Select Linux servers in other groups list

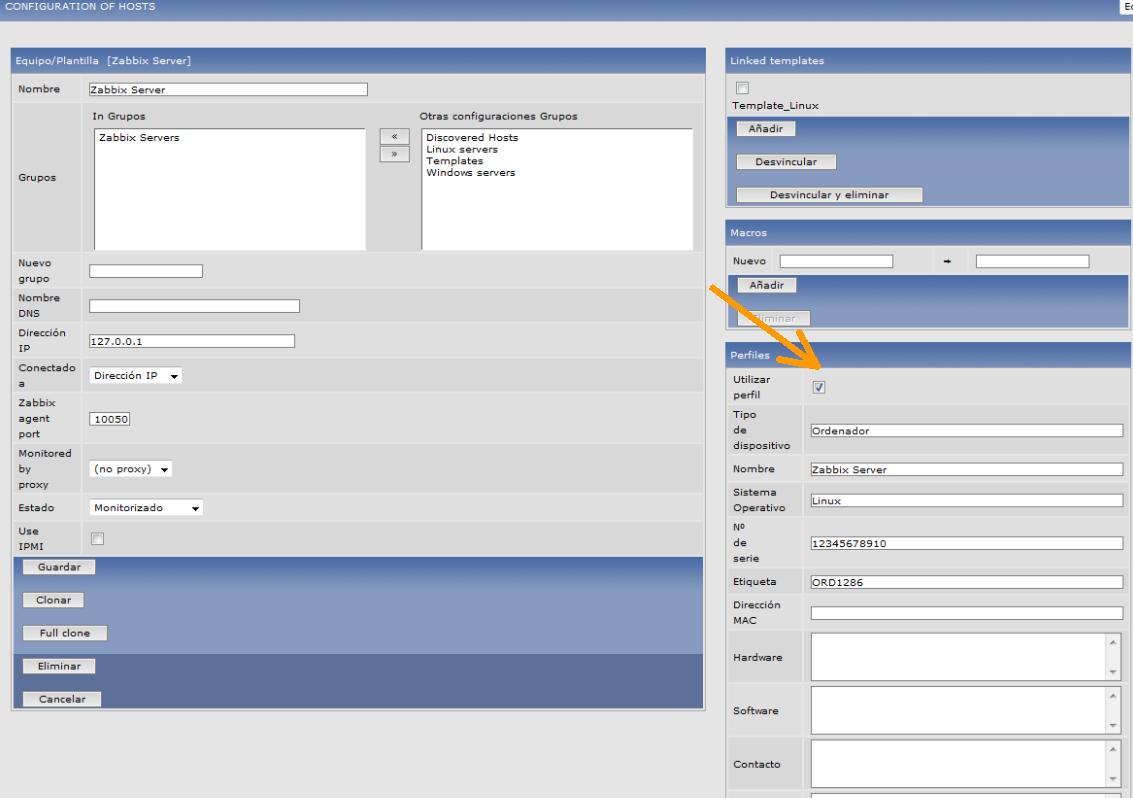click(457, 149)
